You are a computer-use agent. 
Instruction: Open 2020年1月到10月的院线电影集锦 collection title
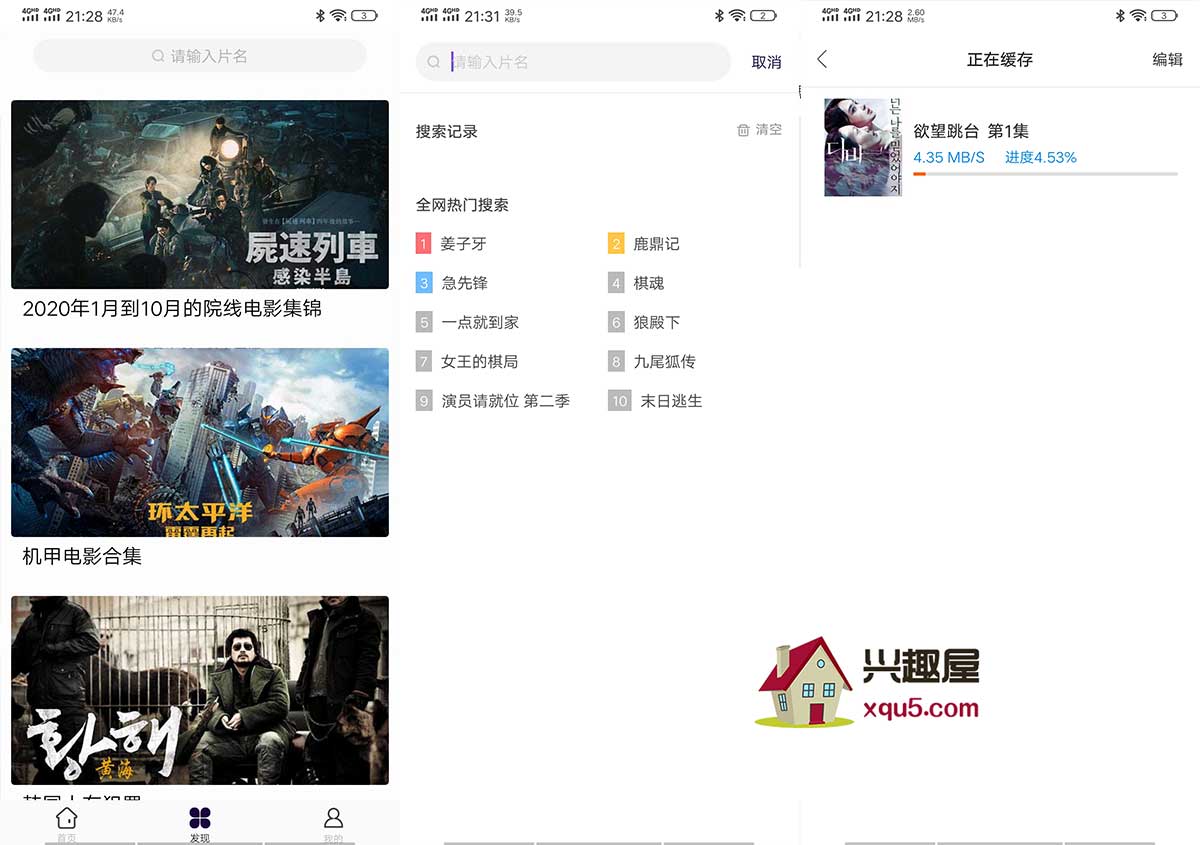pyautogui.click(x=172, y=309)
